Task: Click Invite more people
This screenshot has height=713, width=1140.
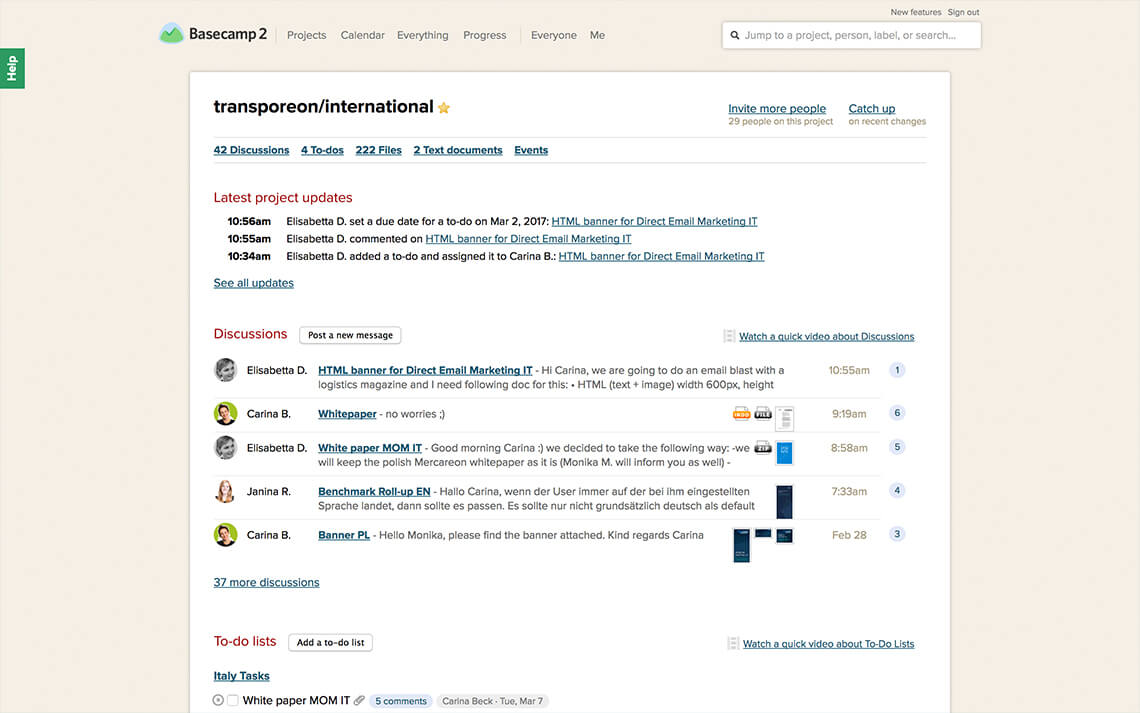Action: click(x=777, y=108)
